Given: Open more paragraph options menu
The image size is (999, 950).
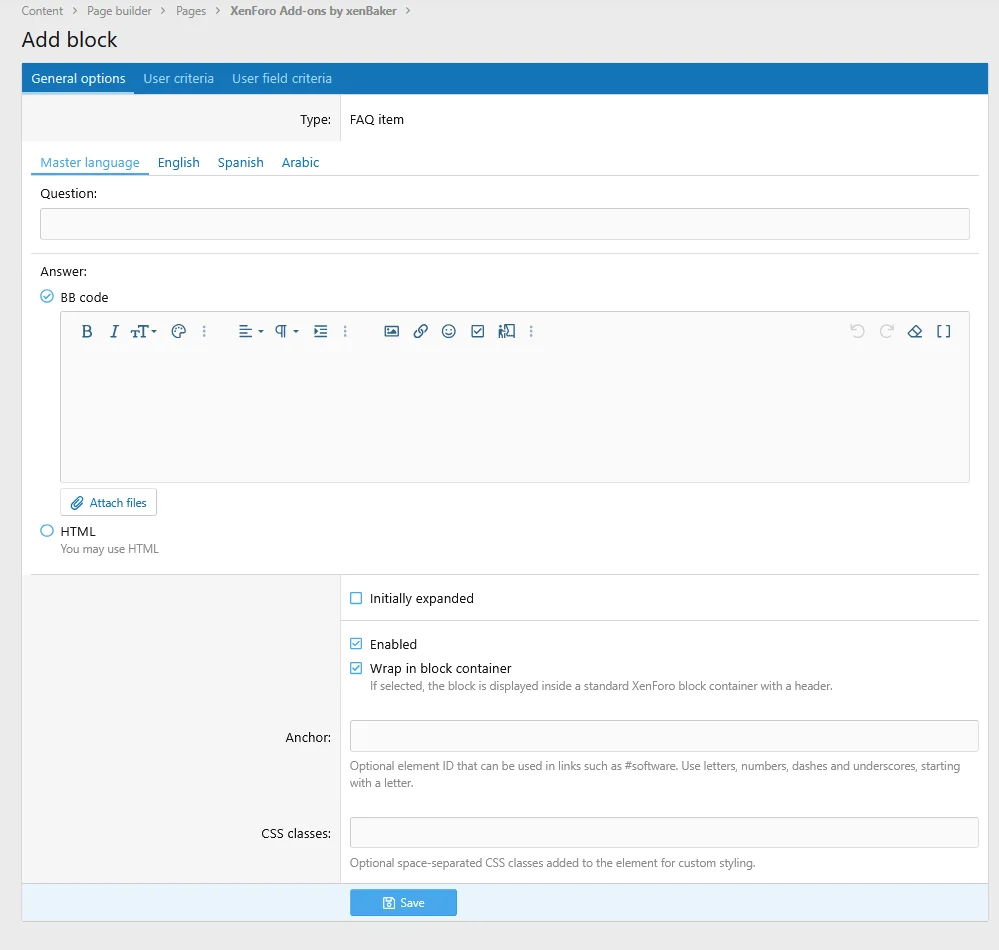Looking at the screenshot, I should (x=345, y=331).
